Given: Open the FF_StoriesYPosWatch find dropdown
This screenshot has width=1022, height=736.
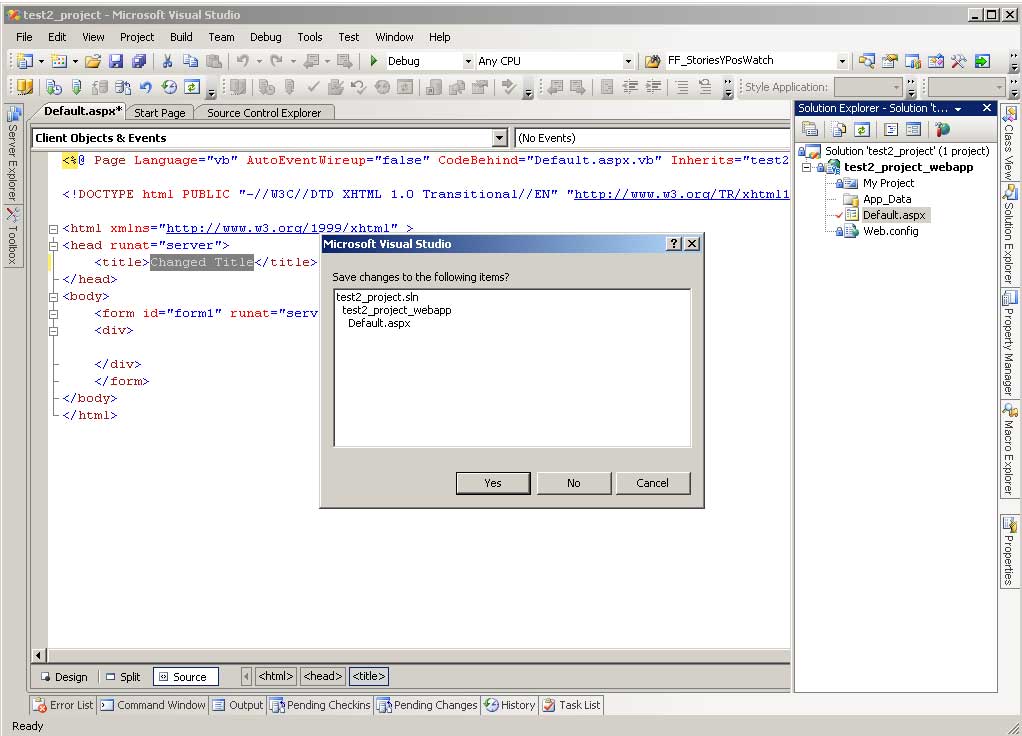Looking at the screenshot, I should click(842, 61).
